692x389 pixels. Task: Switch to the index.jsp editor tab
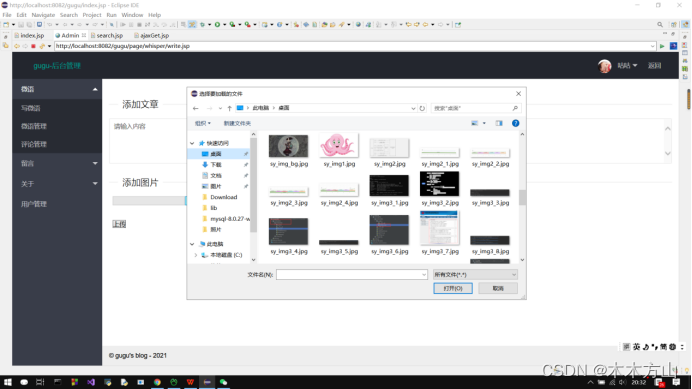pos(30,35)
